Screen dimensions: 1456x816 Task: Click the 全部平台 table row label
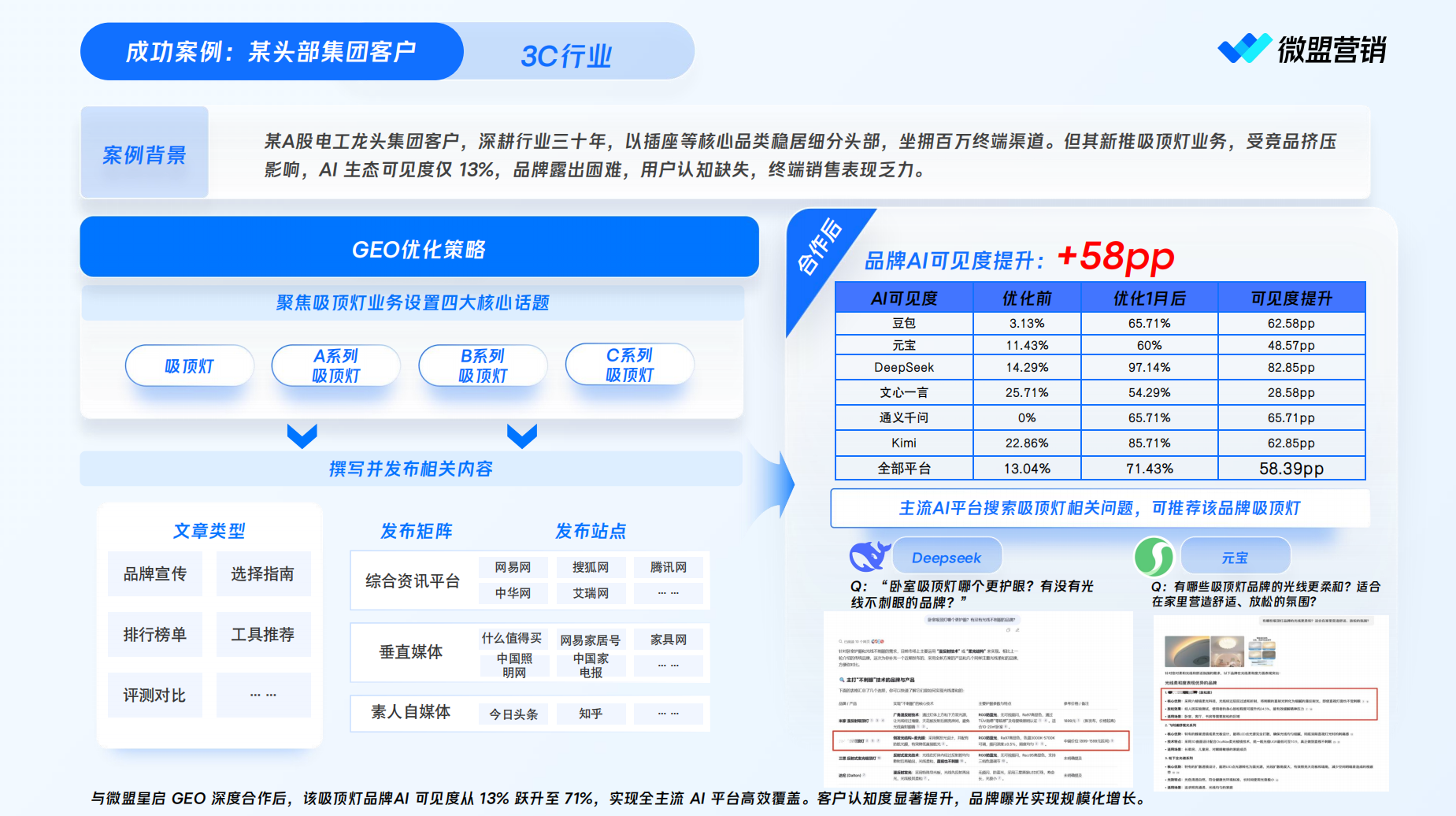(904, 469)
